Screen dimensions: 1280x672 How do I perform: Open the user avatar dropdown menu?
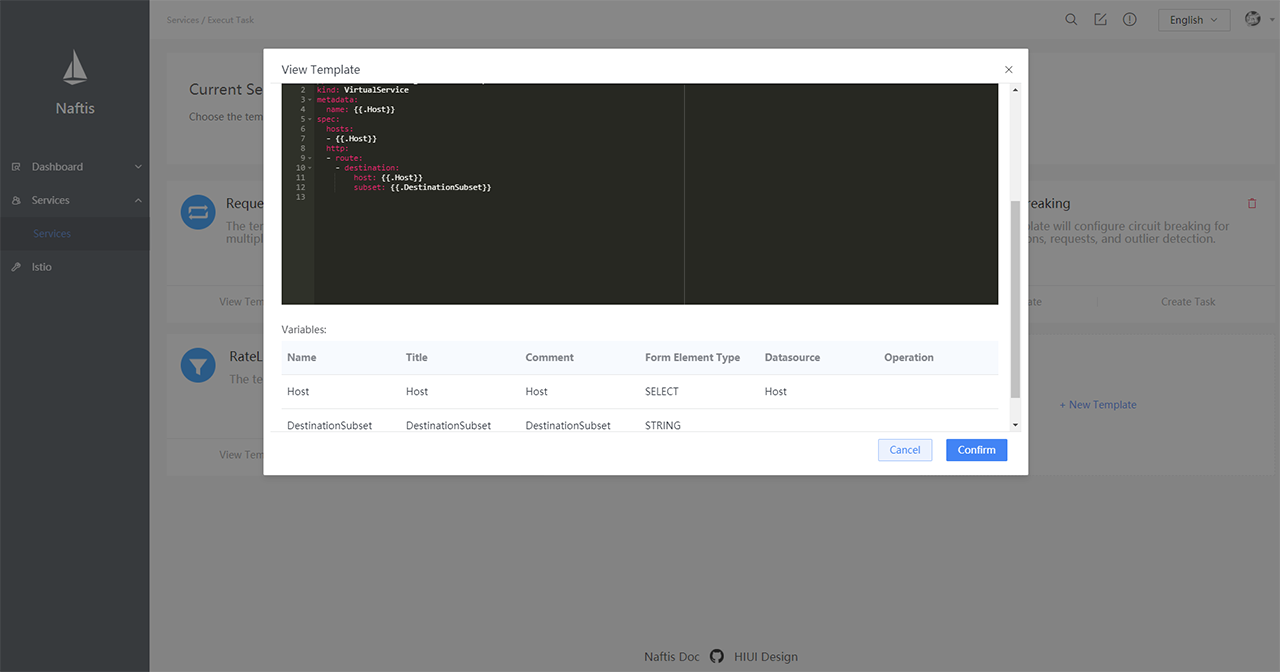click(1253, 19)
